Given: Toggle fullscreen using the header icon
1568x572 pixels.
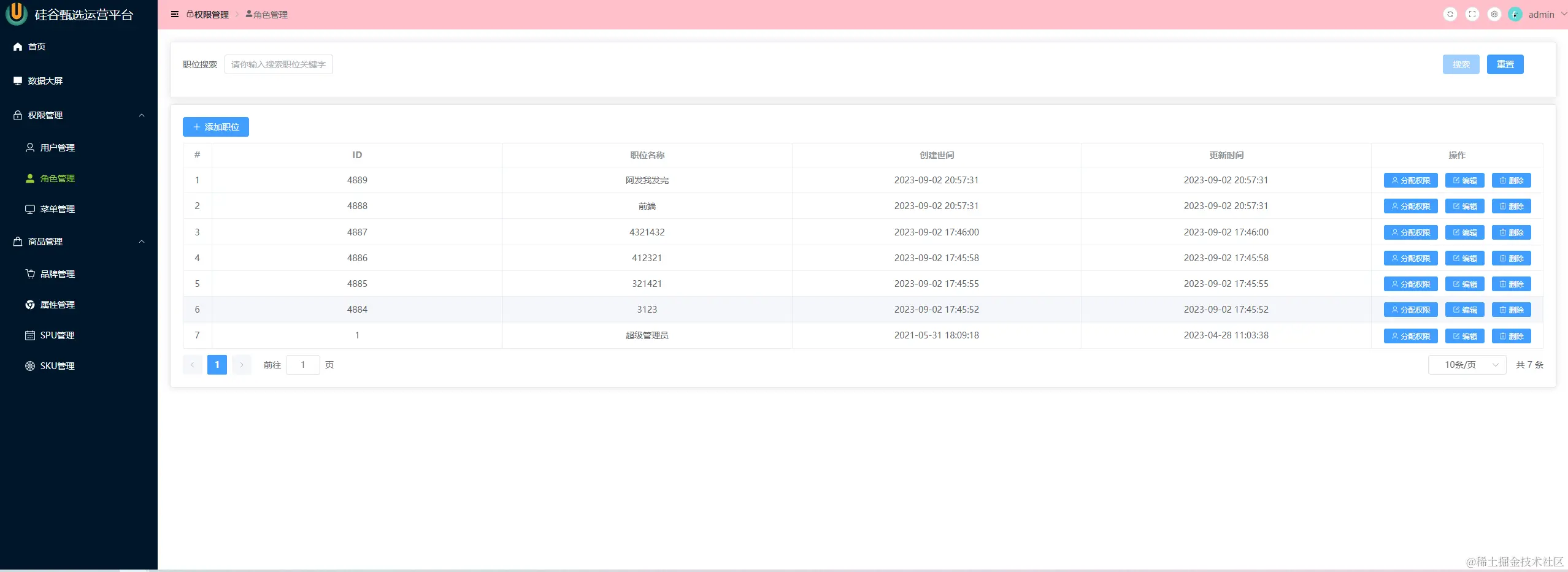Looking at the screenshot, I should (1472, 14).
